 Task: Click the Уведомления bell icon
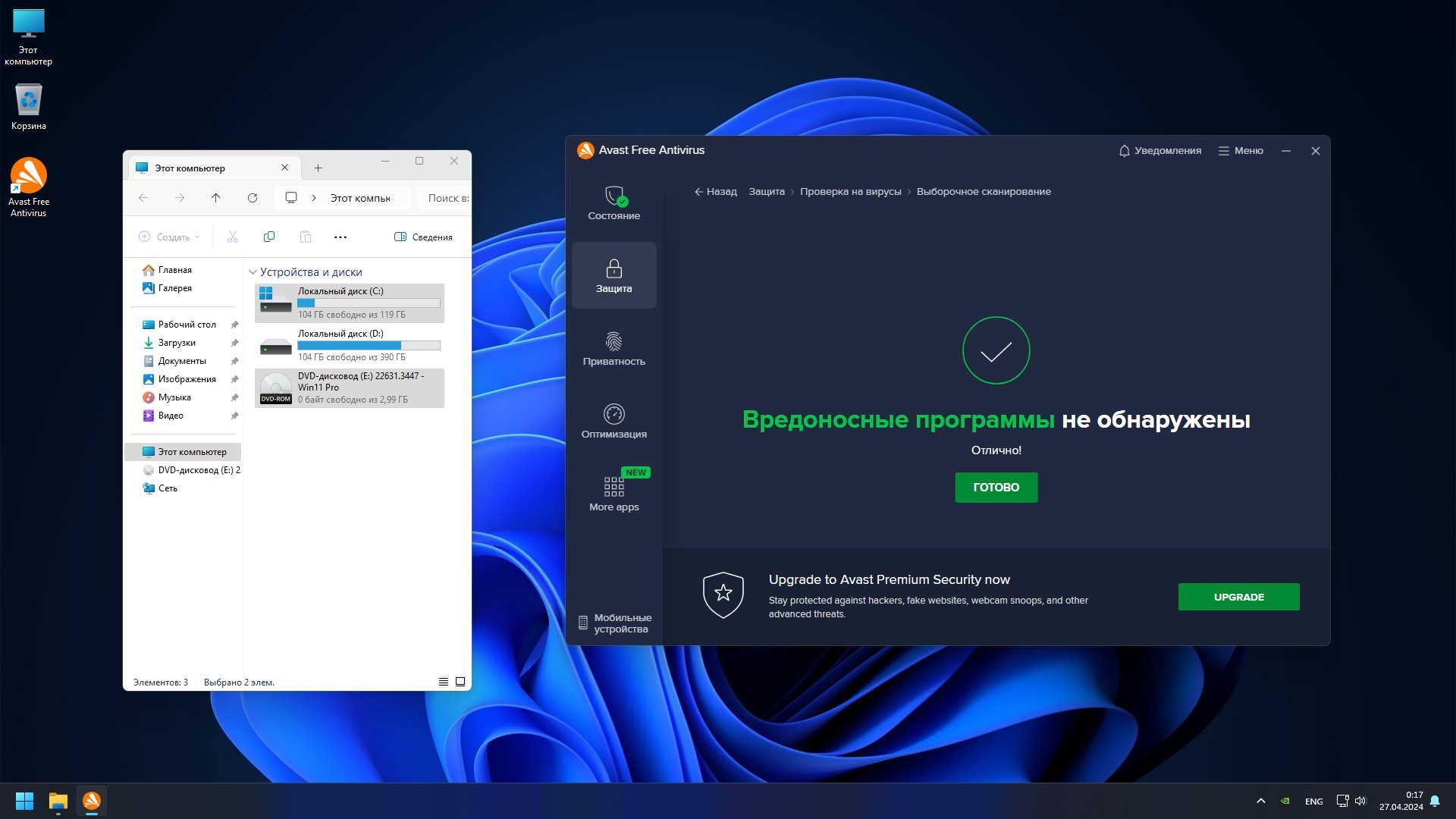(x=1124, y=151)
